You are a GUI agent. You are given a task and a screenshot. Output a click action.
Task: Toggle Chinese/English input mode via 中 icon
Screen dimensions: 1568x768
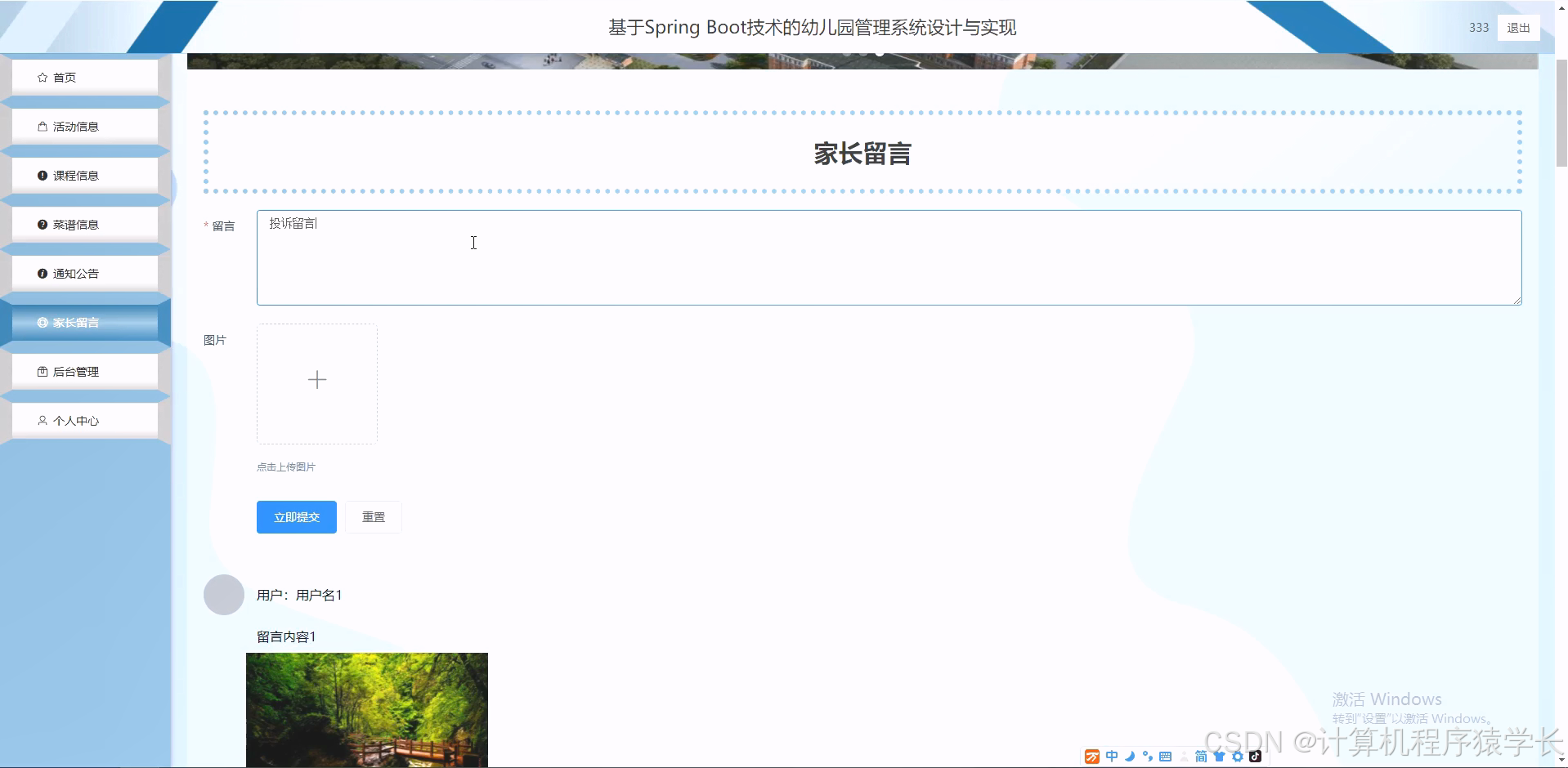tap(1112, 757)
